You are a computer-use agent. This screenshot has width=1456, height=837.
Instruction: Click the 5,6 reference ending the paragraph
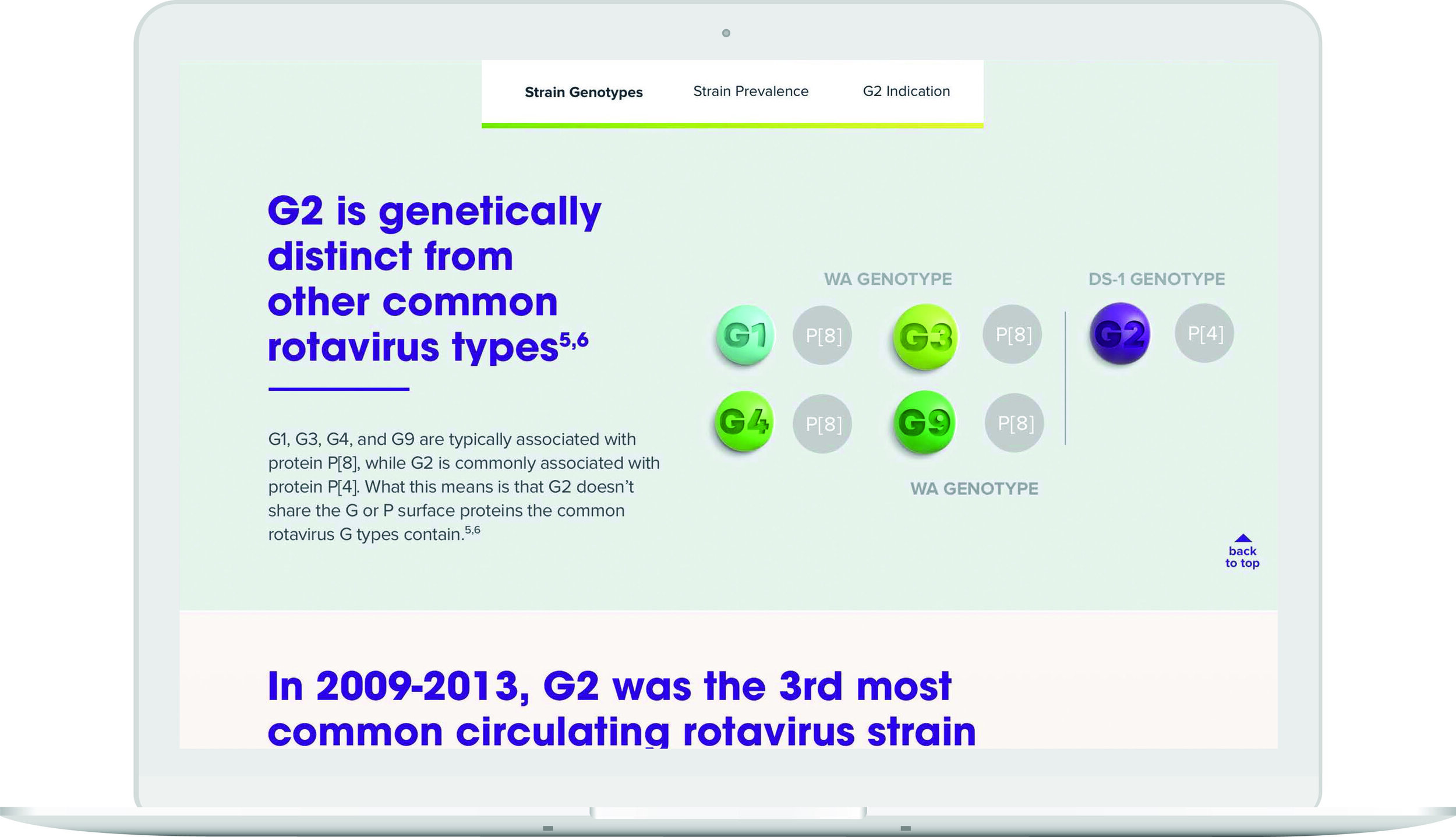[x=472, y=530]
